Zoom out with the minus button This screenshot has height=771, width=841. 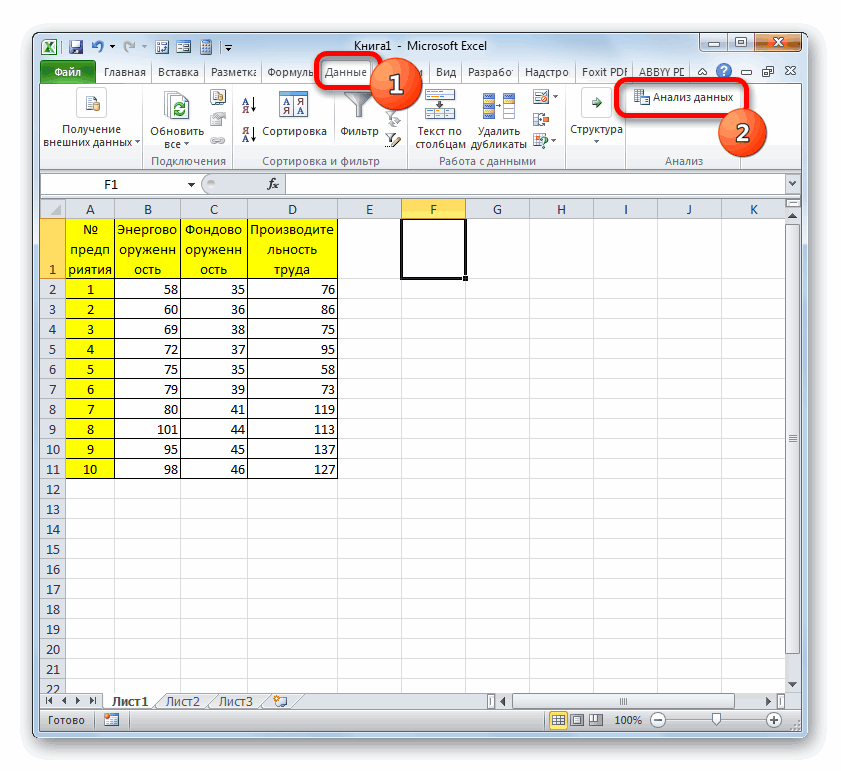click(658, 720)
